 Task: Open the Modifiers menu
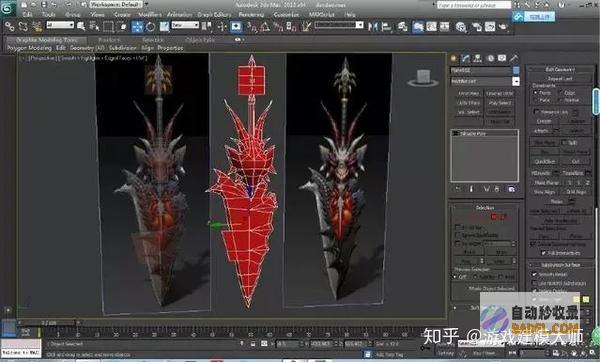(x=150, y=15)
